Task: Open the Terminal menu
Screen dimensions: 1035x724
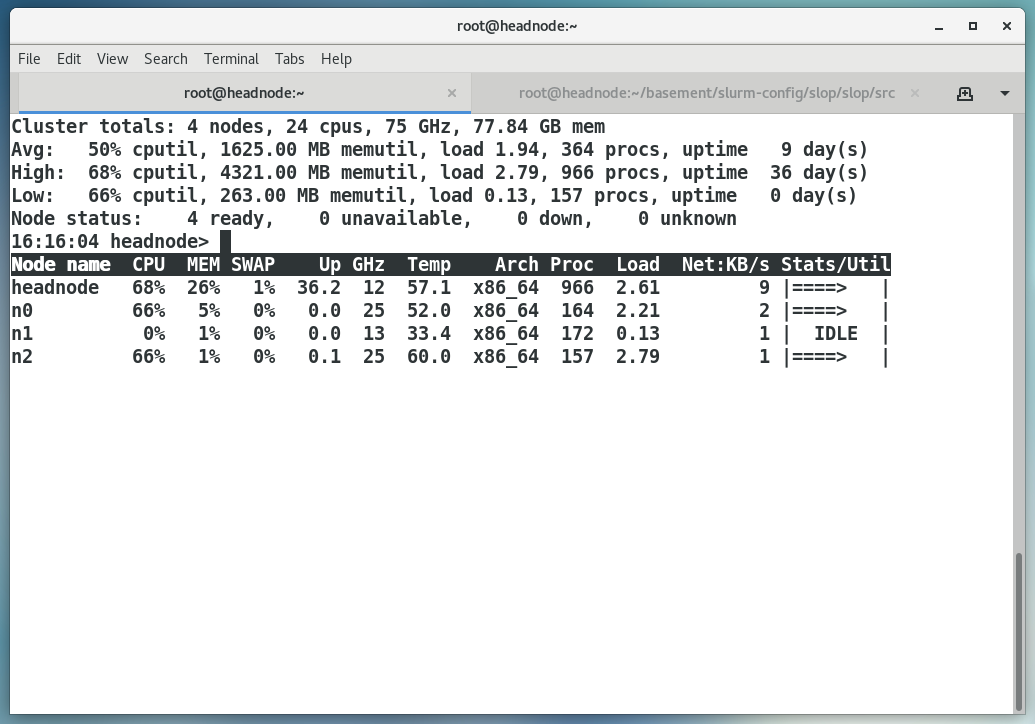Action: (231, 59)
